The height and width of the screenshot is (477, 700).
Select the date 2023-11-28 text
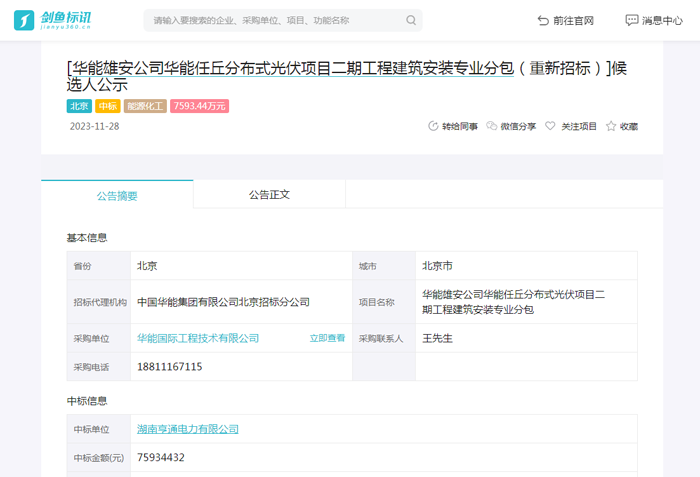pyautogui.click(x=94, y=126)
